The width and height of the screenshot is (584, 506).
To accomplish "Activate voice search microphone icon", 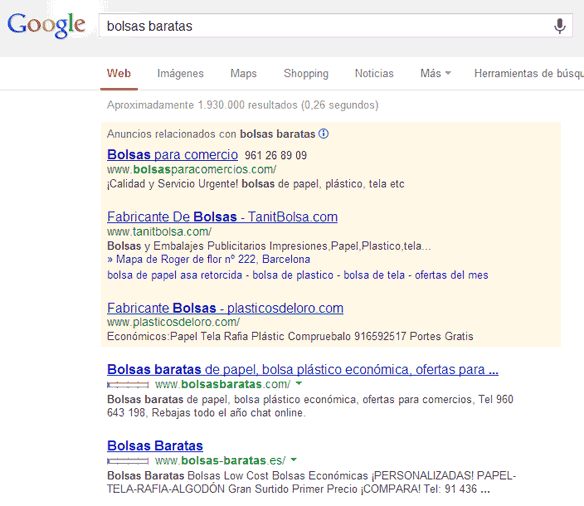I will [559, 26].
